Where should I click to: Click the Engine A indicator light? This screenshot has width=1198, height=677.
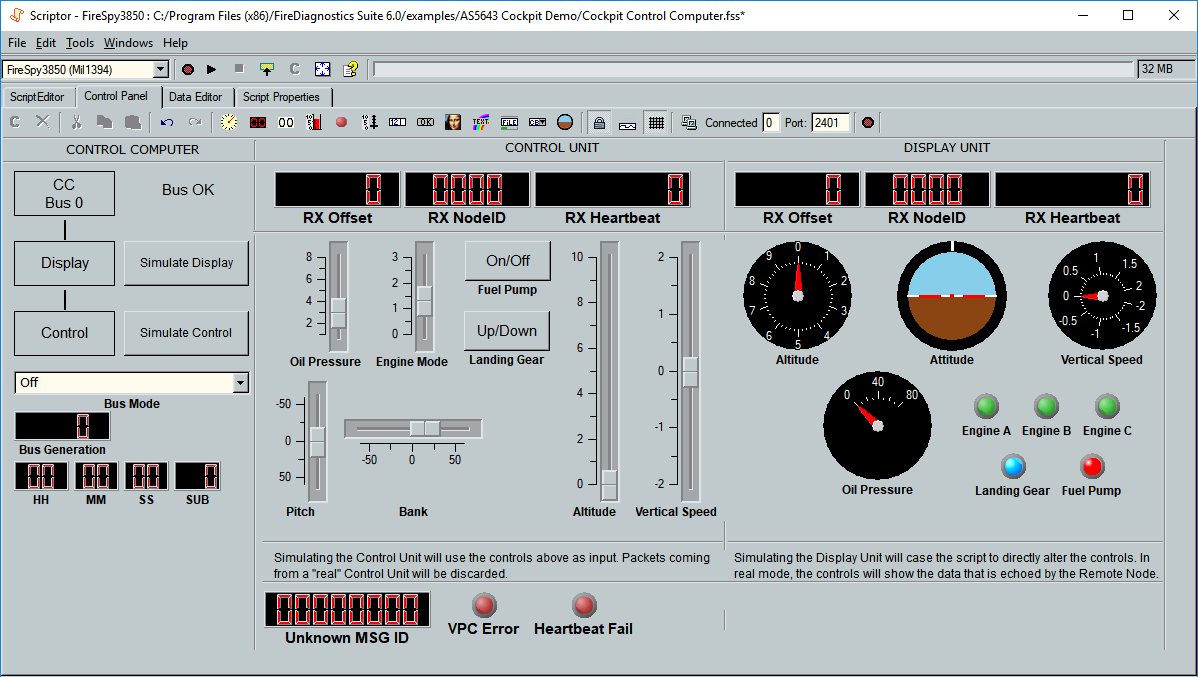[x=986, y=407]
